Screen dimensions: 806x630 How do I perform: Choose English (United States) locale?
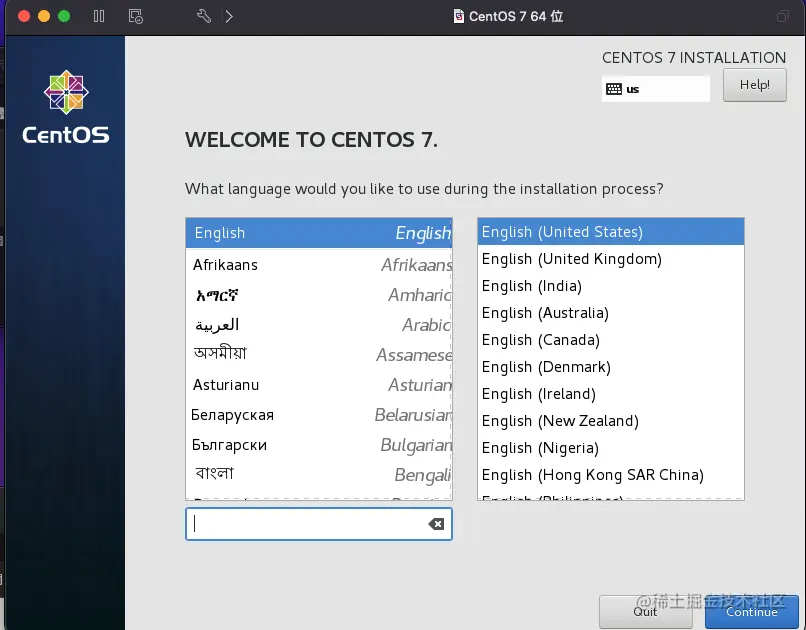point(611,232)
